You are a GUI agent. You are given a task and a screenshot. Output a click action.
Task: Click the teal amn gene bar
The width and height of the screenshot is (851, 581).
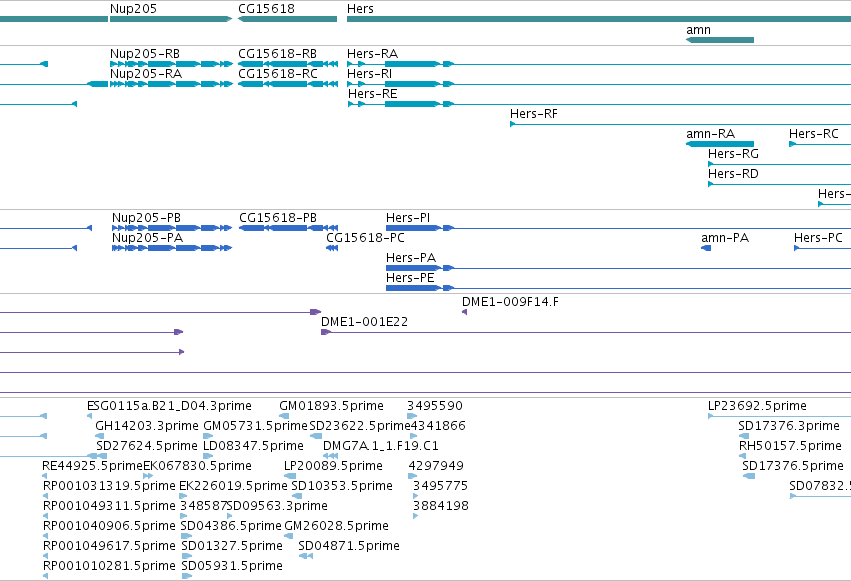coord(720,40)
